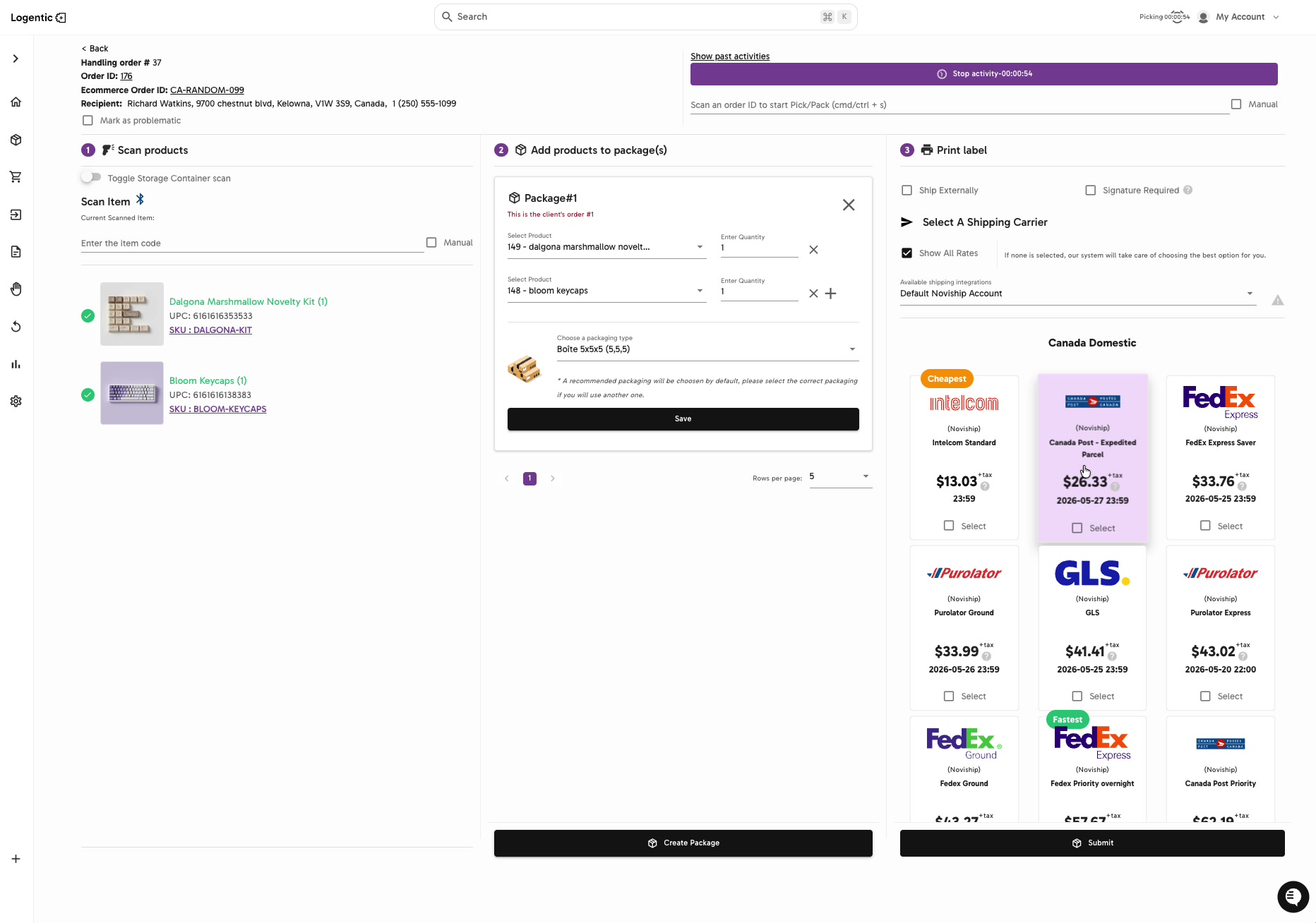The image size is (1316, 923).
Task: Select page 1 in package pagination
Action: click(530, 478)
